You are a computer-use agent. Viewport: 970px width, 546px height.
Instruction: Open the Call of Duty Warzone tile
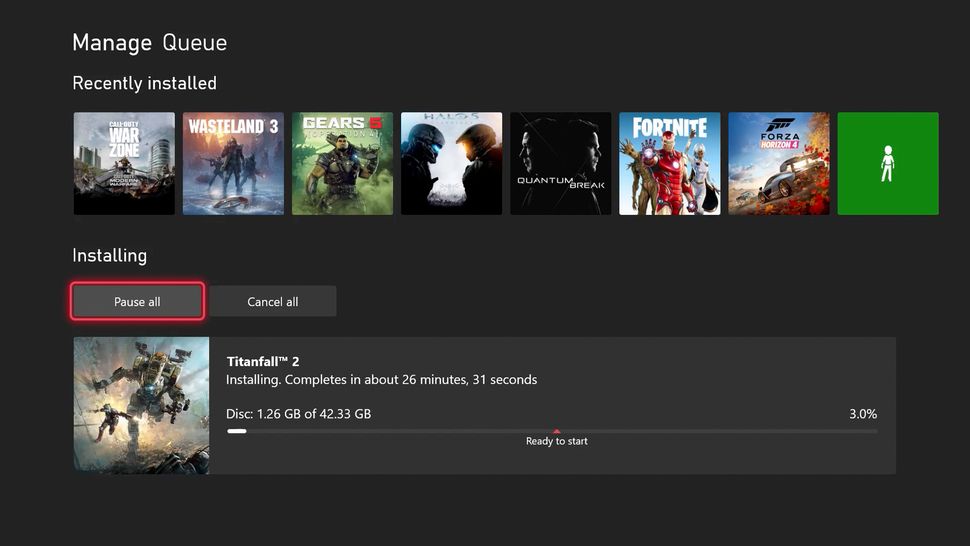click(x=124, y=163)
